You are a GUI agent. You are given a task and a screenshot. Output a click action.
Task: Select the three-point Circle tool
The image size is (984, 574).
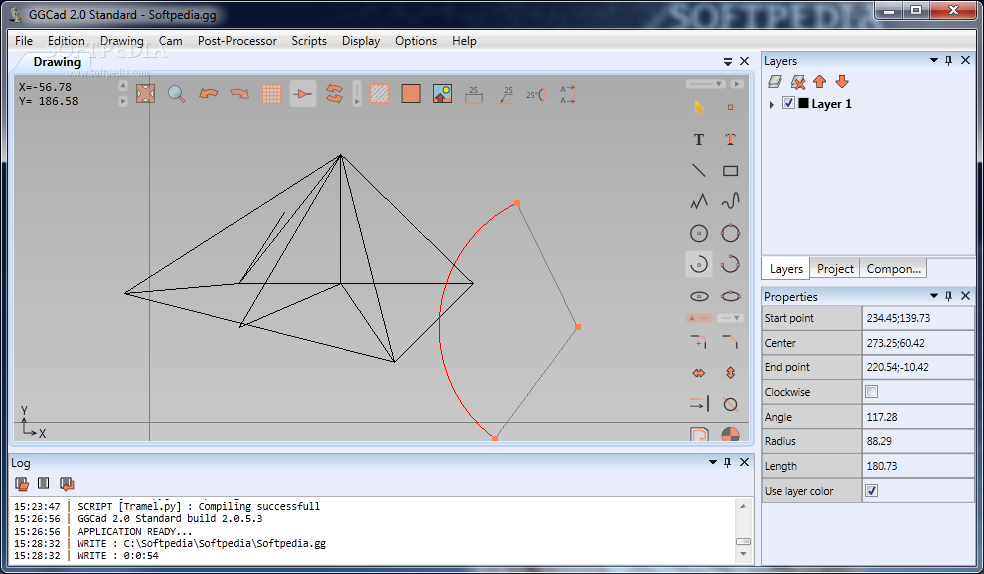point(730,233)
